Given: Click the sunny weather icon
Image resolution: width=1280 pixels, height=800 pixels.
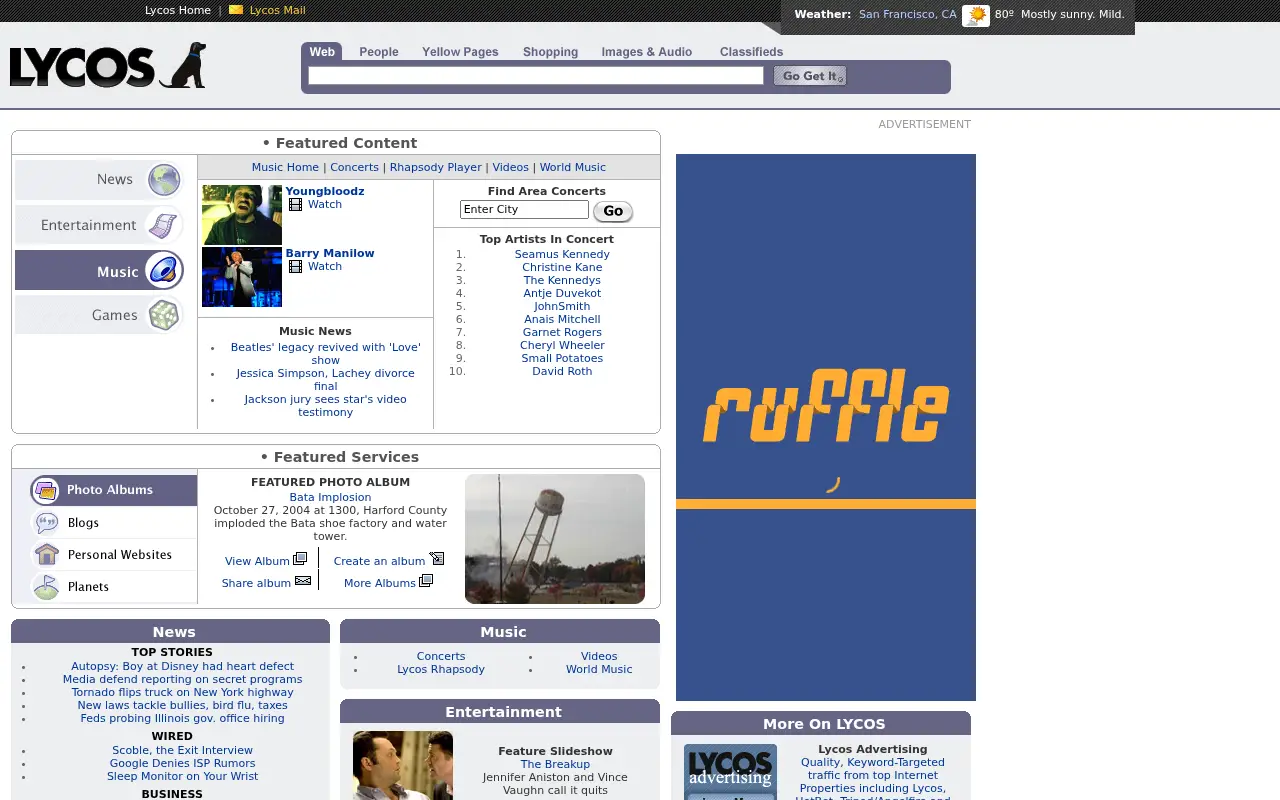Looking at the screenshot, I should pyautogui.click(x=975, y=15).
